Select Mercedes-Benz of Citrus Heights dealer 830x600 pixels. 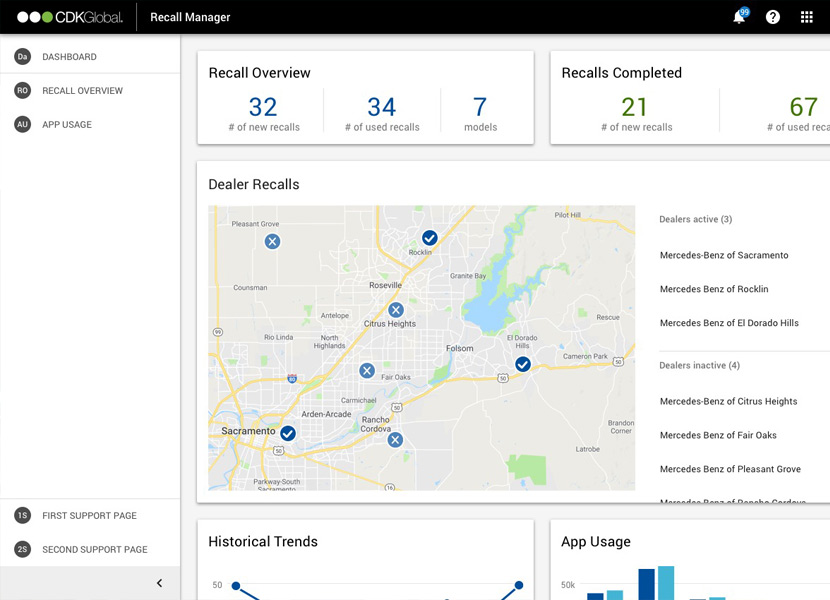[x=728, y=401]
